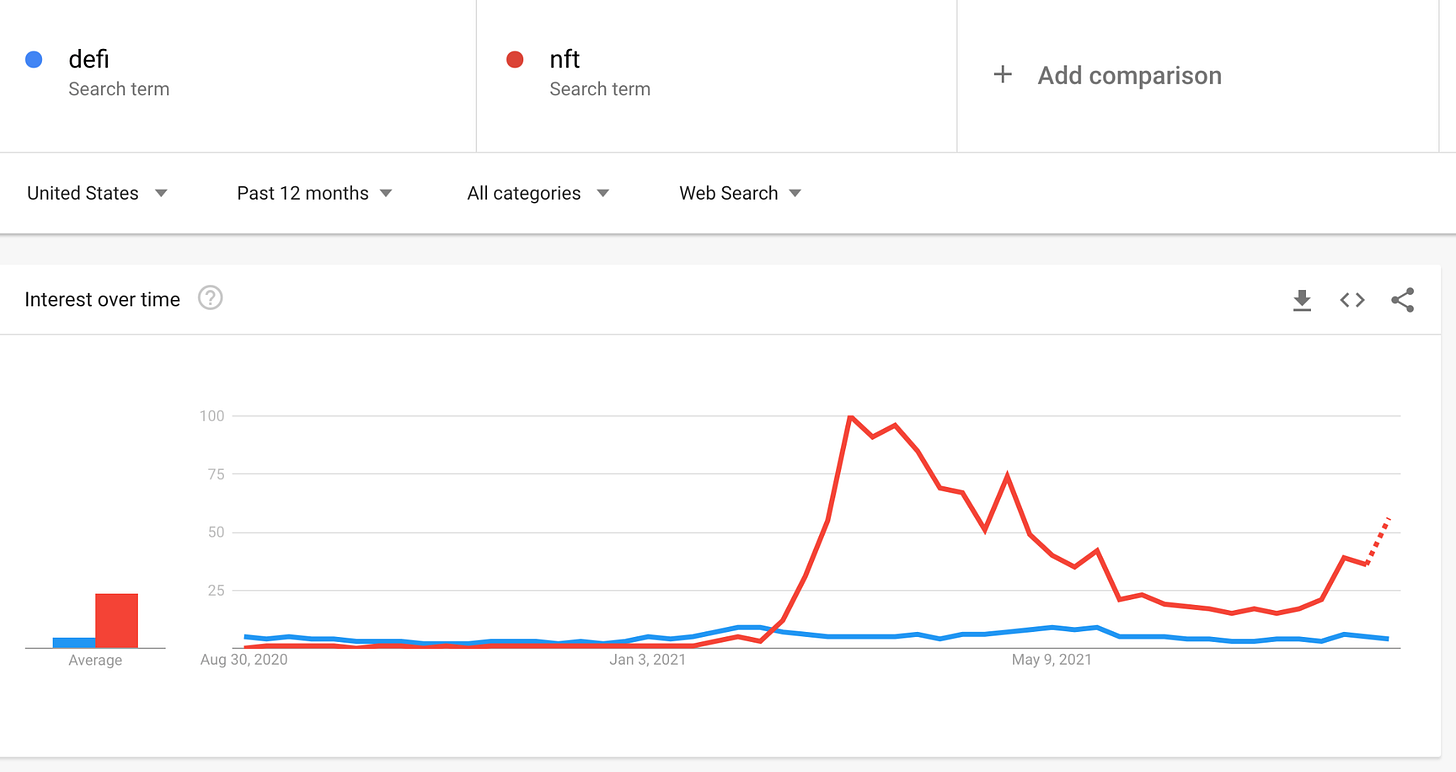Viewport: 1456px width, 772px height.
Task: Click Add comparison
Action: coord(1129,75)
